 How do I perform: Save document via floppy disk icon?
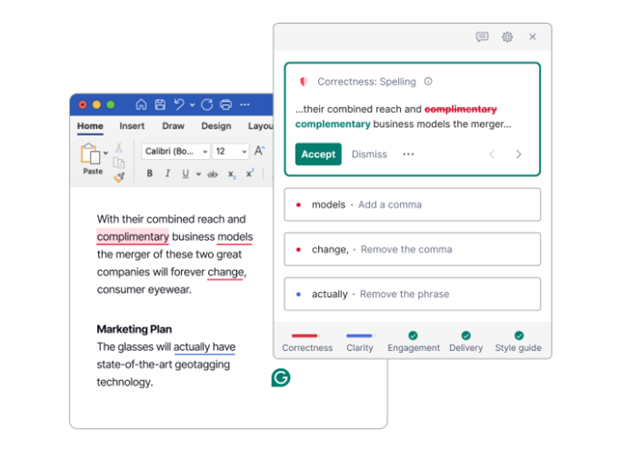coord(160,104)
